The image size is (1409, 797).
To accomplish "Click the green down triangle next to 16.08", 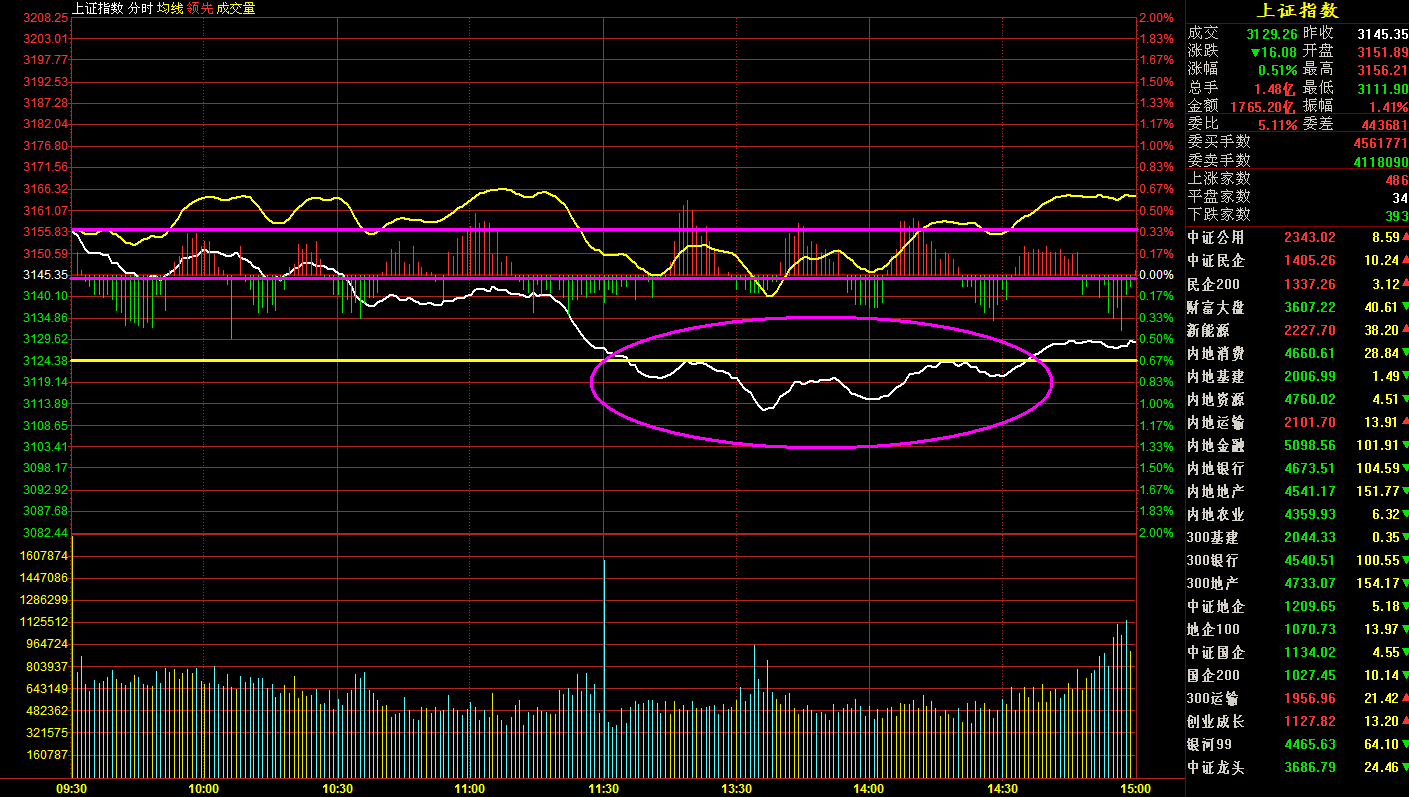I will point(1256,51).
